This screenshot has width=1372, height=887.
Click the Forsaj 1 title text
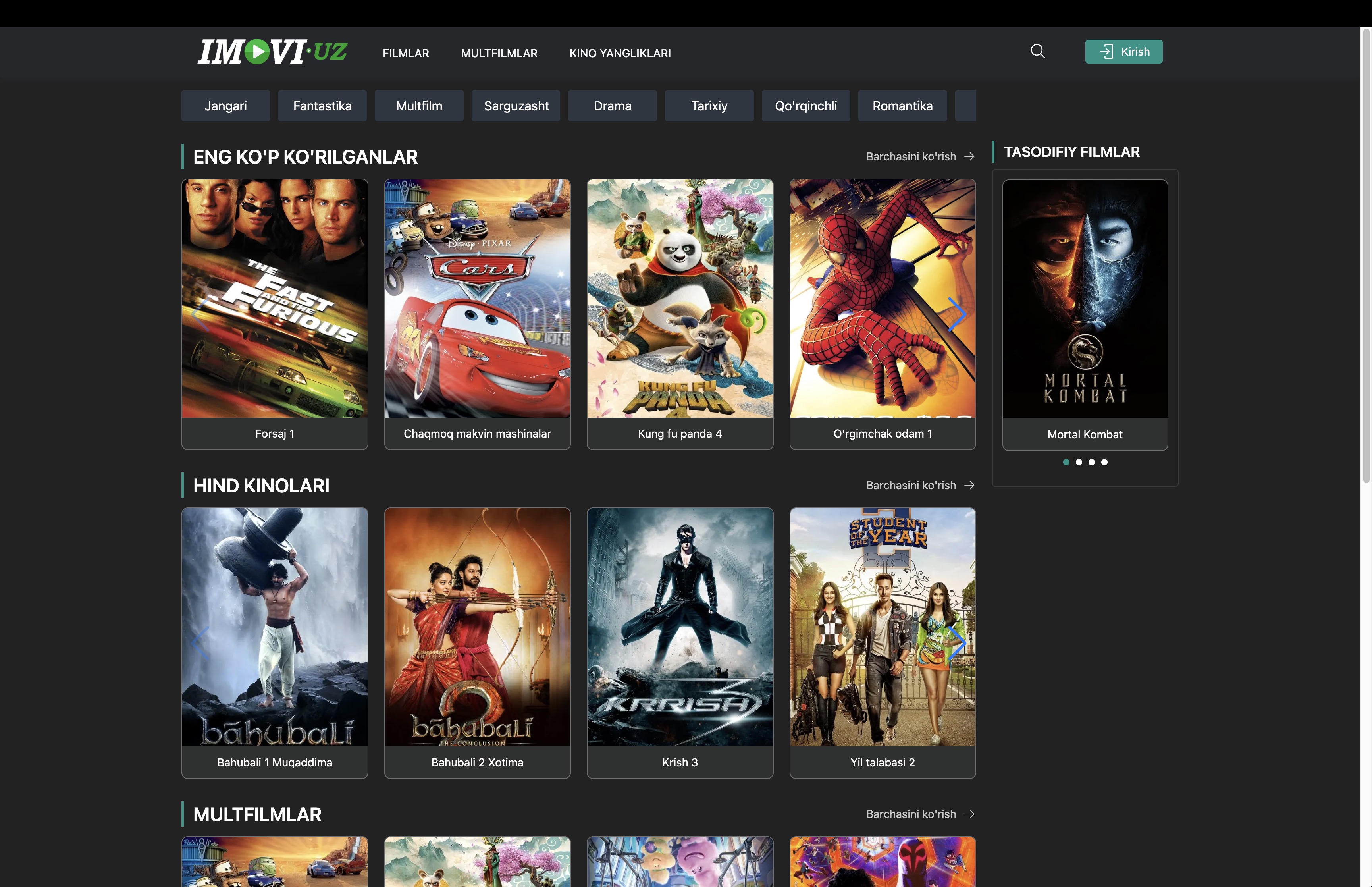(275, 434)
